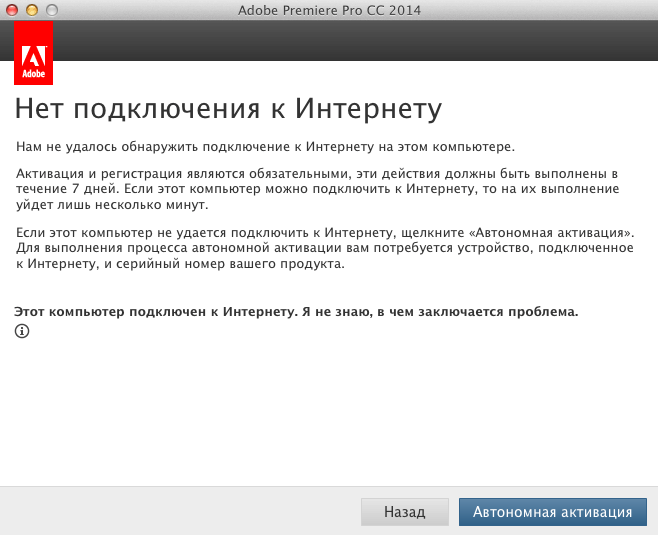Click the red Adobe logo

point(34,53)
